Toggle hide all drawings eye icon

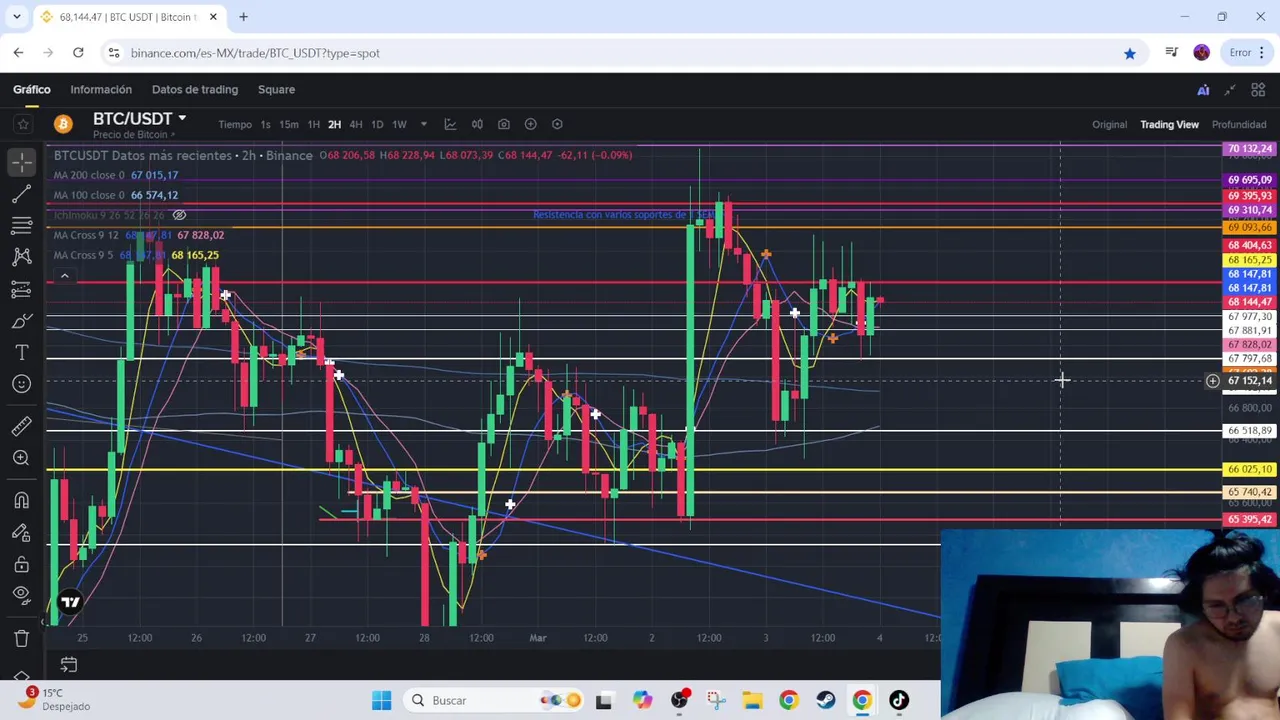[x=22, y=595]
